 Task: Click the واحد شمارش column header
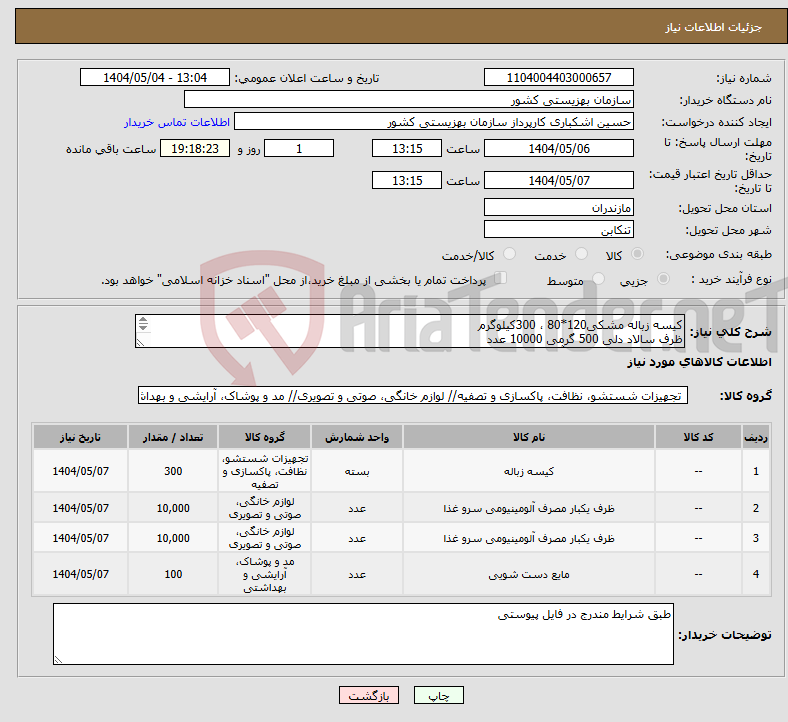click(357, 437)
